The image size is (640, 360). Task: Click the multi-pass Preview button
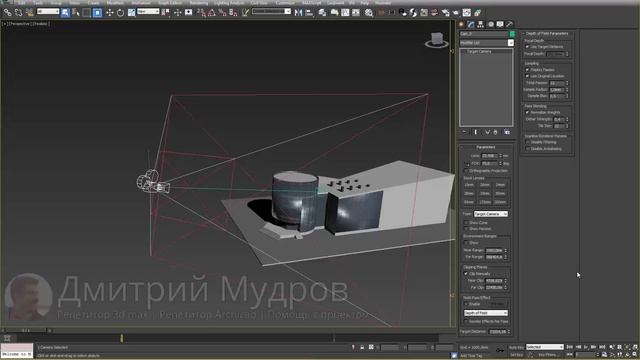tap(498, 304)
